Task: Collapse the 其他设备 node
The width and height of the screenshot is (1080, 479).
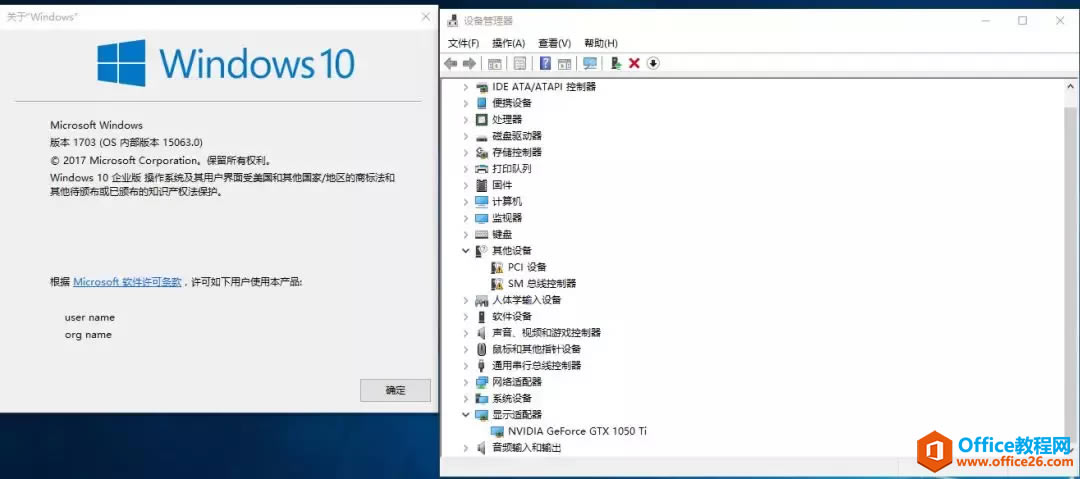Action: click(x=466, y=251)
